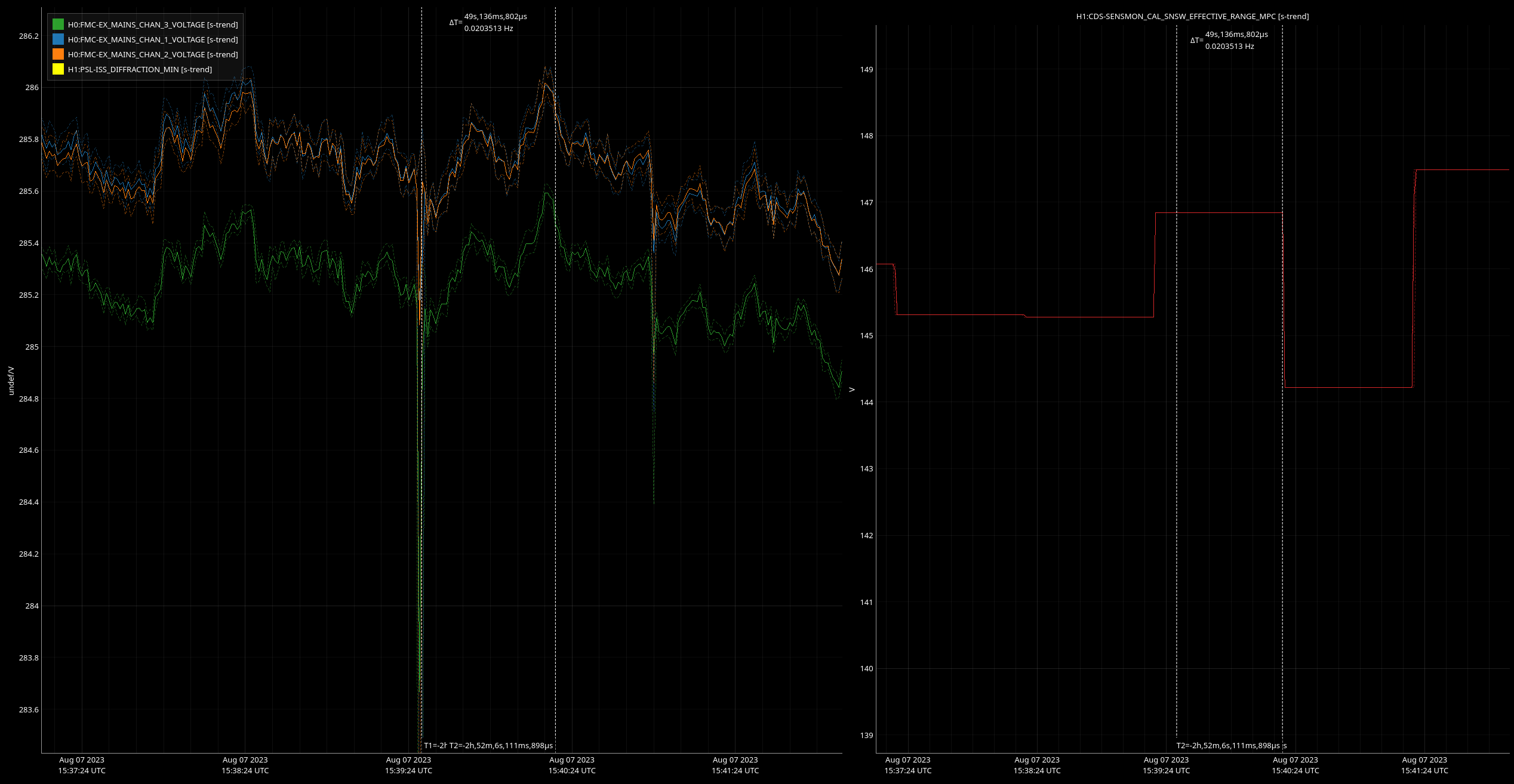The height and width of the screenshot is (784, 1514).
Task: Click the yellow PSL-ISS_DIFFRACTION_MIN legend swatch
Action: (x=58, y=69)
